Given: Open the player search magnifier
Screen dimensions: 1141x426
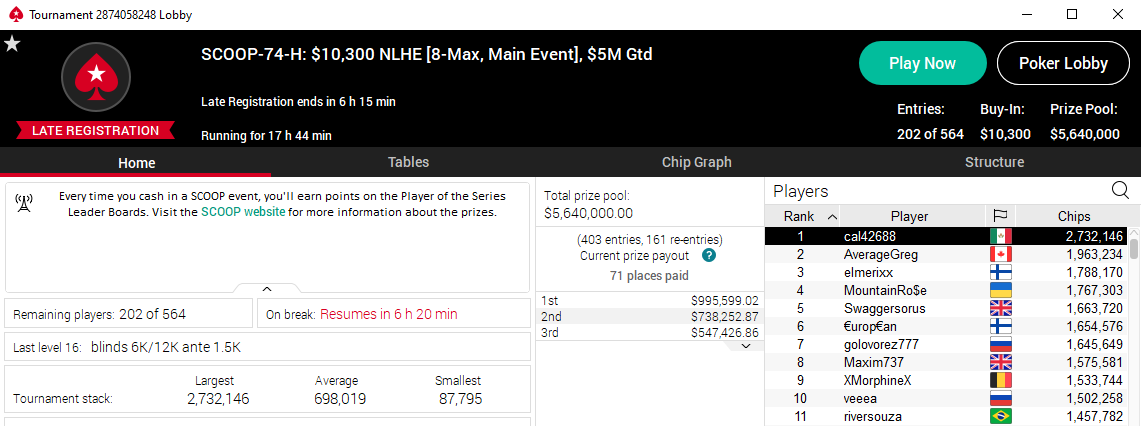Looking at the screenshot, I should 1120,191.
